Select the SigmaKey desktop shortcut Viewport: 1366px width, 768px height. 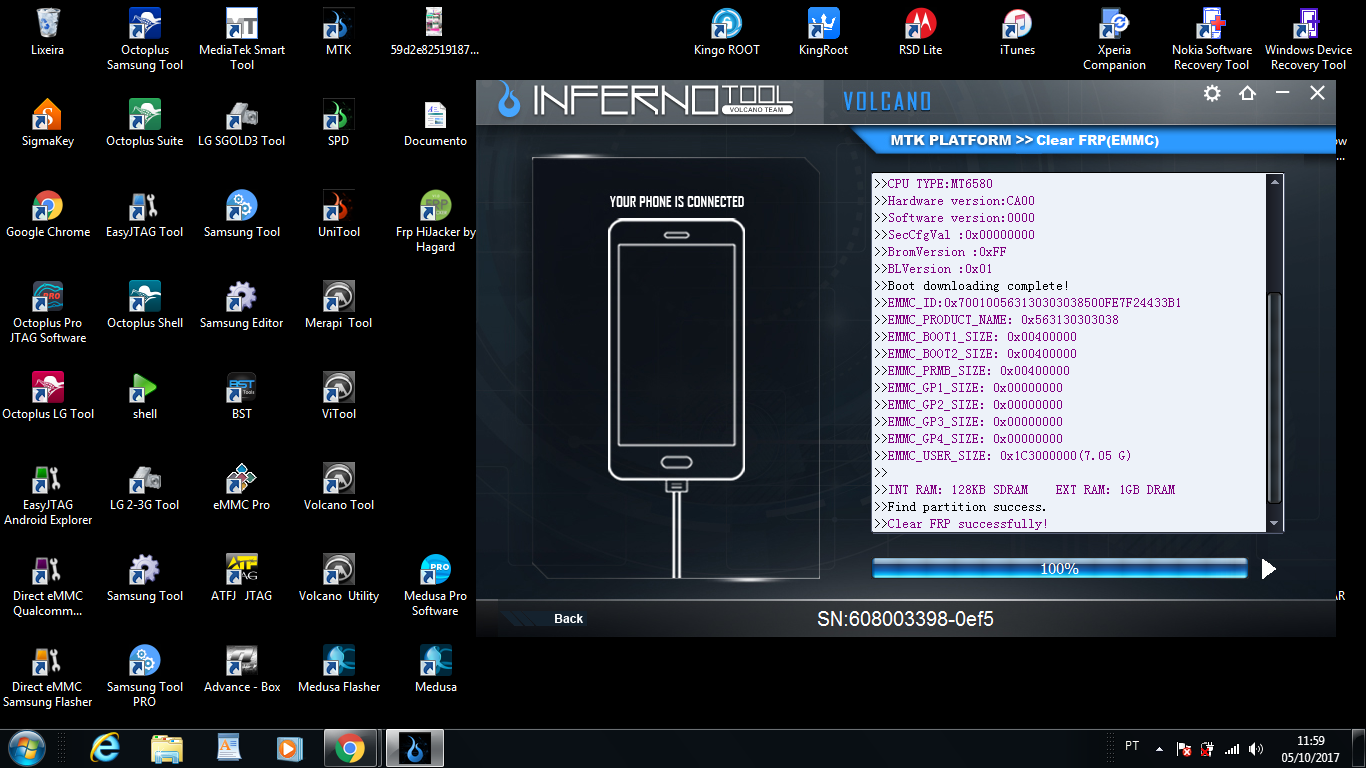click(x=47, y=123)
